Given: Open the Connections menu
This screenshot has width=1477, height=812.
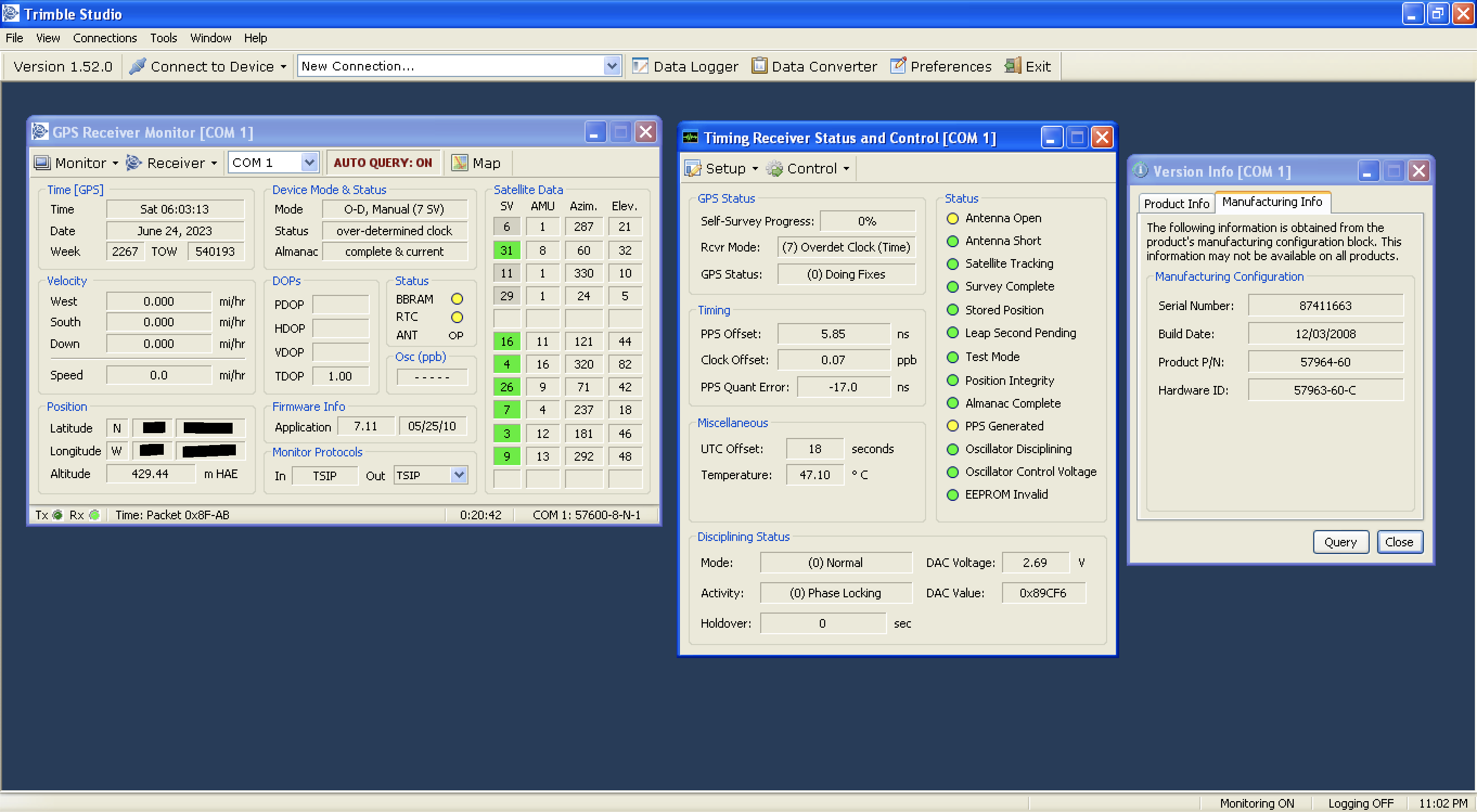Looking at the screenshot, I should (105, 38).
